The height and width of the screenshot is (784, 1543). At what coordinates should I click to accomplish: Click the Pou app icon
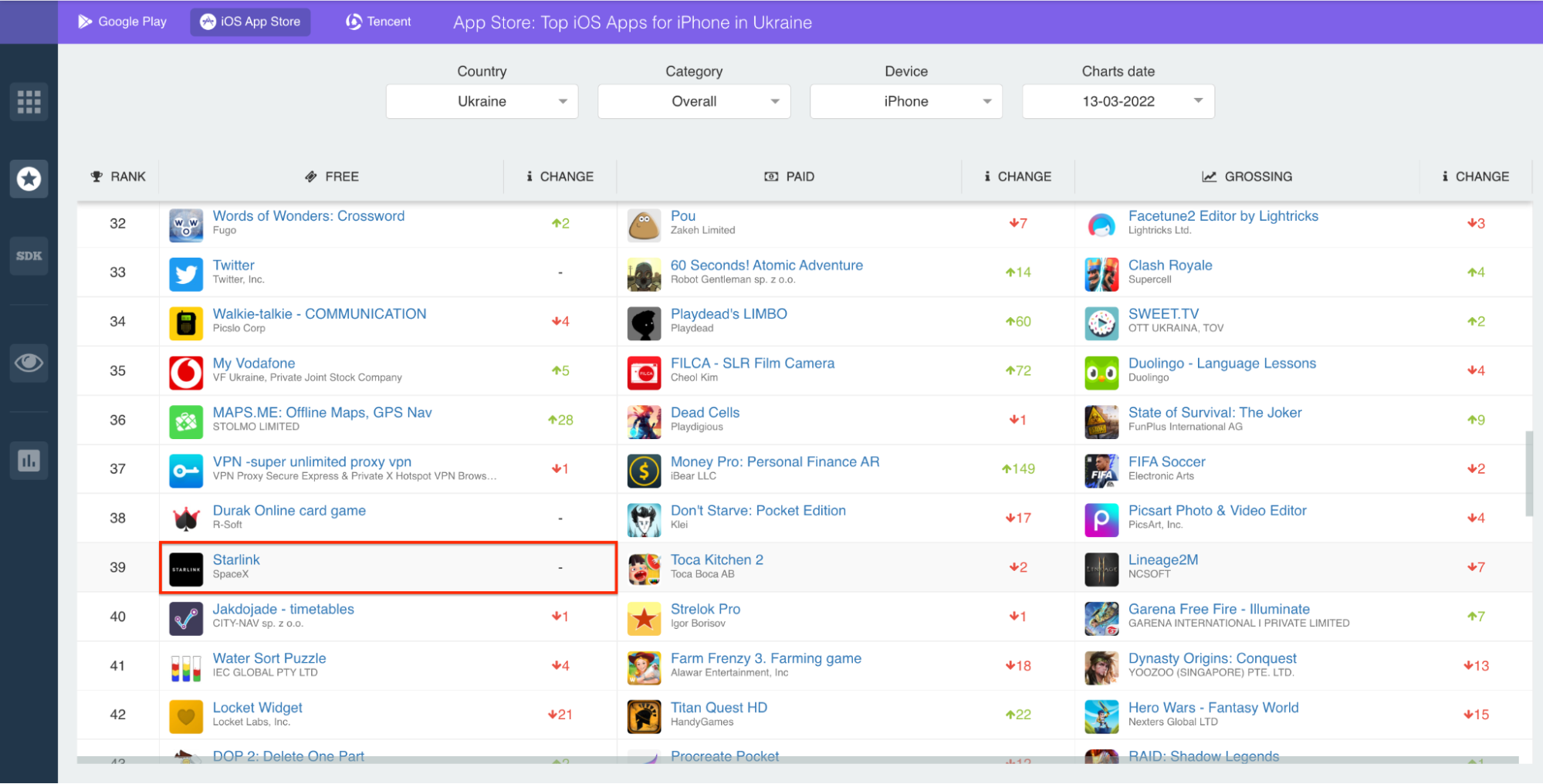pyautogui.click(x=644, y=225)
